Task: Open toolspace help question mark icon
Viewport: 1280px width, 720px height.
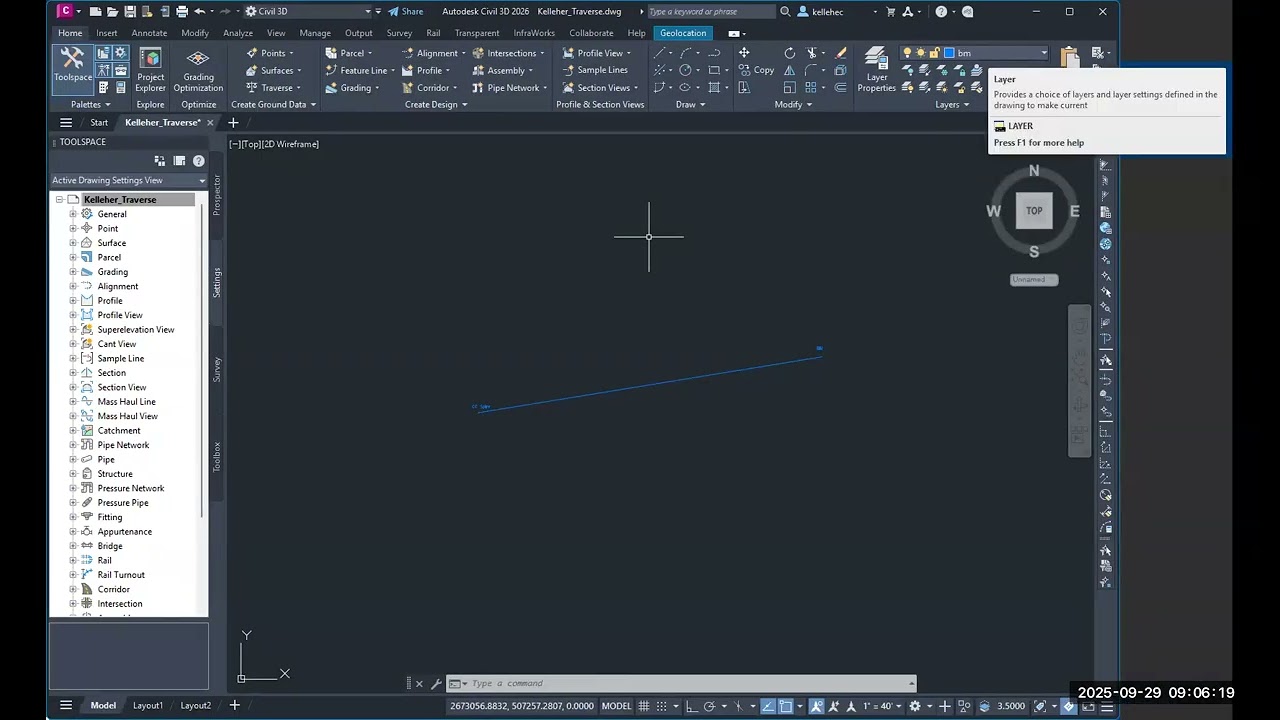Action: 198,161
